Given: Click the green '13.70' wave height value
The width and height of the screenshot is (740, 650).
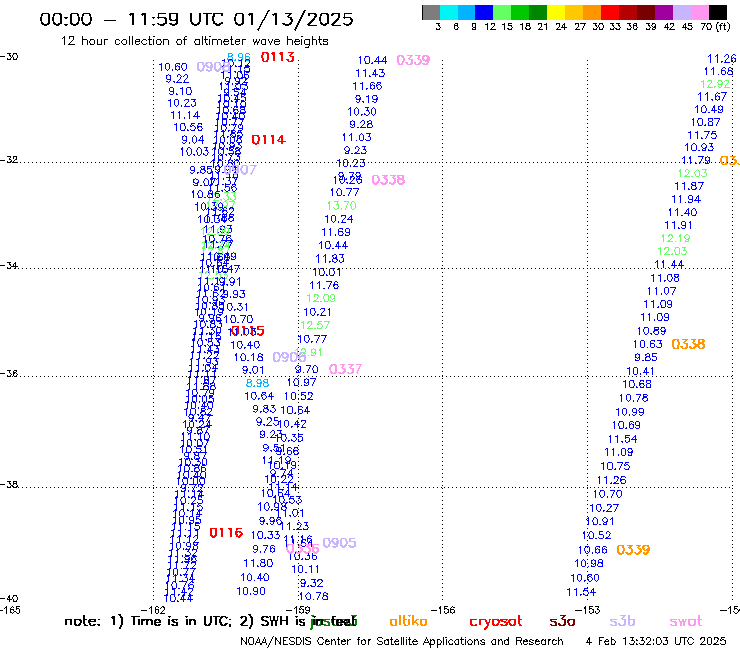Looking at the screenshot, I should [x=342, y=206].
